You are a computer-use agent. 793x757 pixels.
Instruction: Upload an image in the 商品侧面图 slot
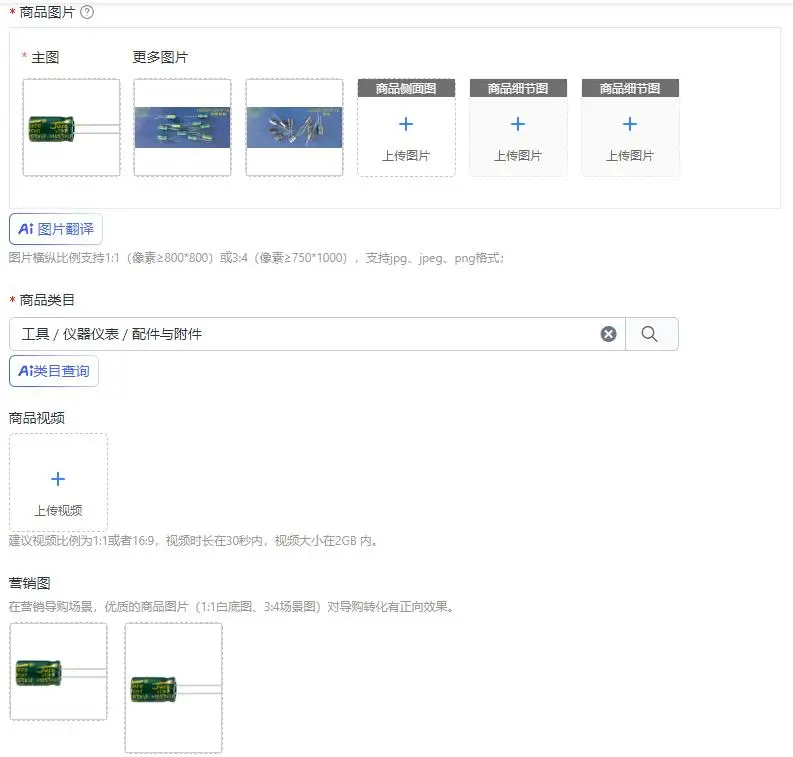point(406,127)
